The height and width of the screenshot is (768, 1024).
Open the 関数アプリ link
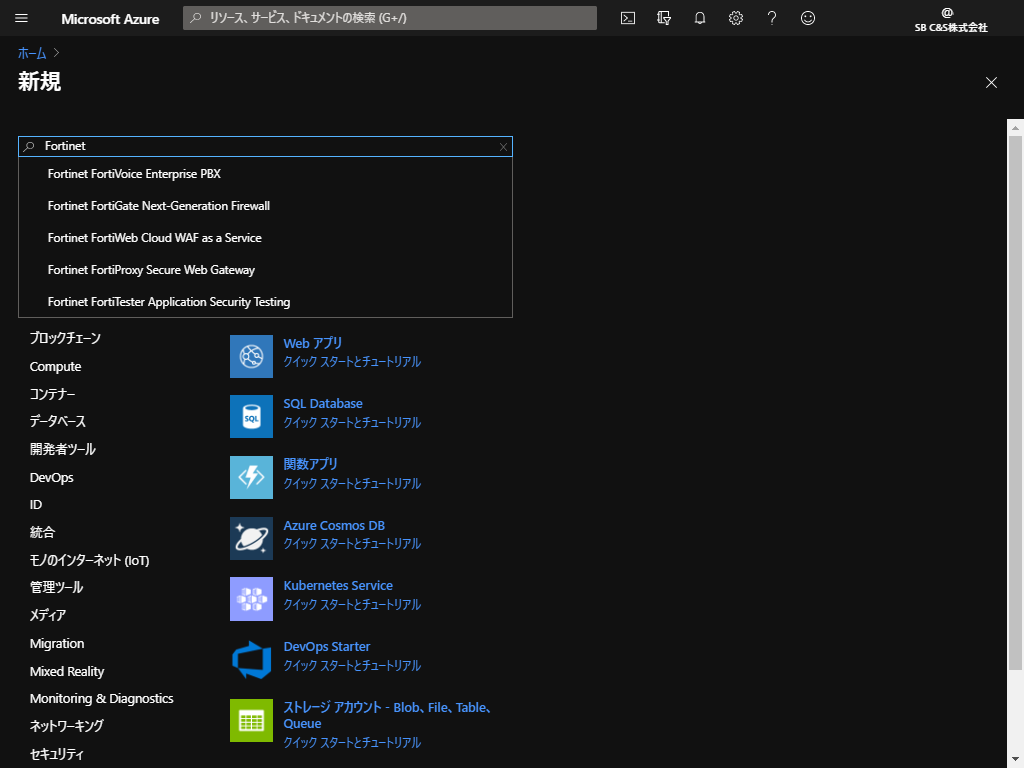point(310,464)
